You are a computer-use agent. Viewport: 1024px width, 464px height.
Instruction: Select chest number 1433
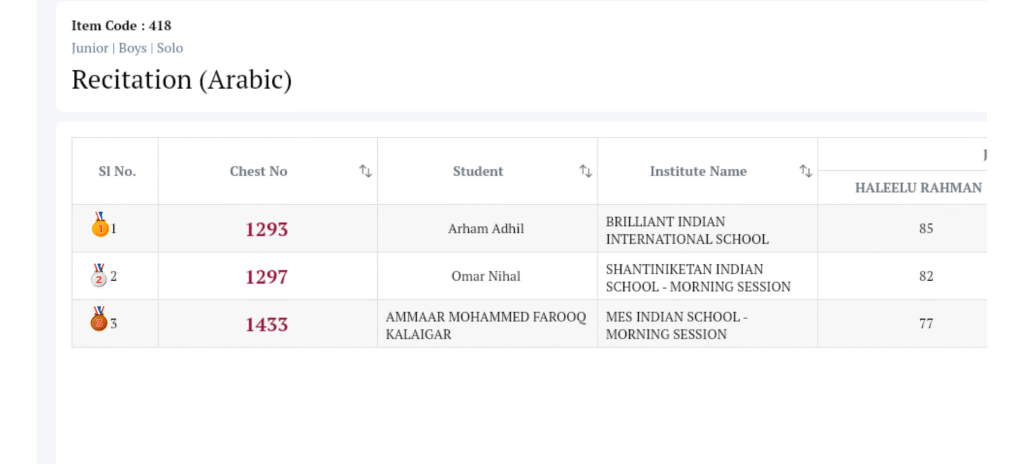[267, 324]
